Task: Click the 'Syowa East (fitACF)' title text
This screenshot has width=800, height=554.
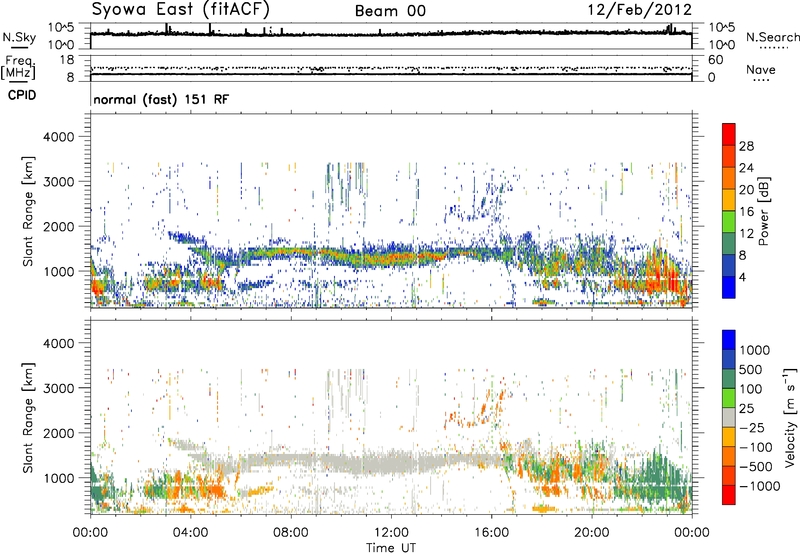Action: click(x=181, y=10)
